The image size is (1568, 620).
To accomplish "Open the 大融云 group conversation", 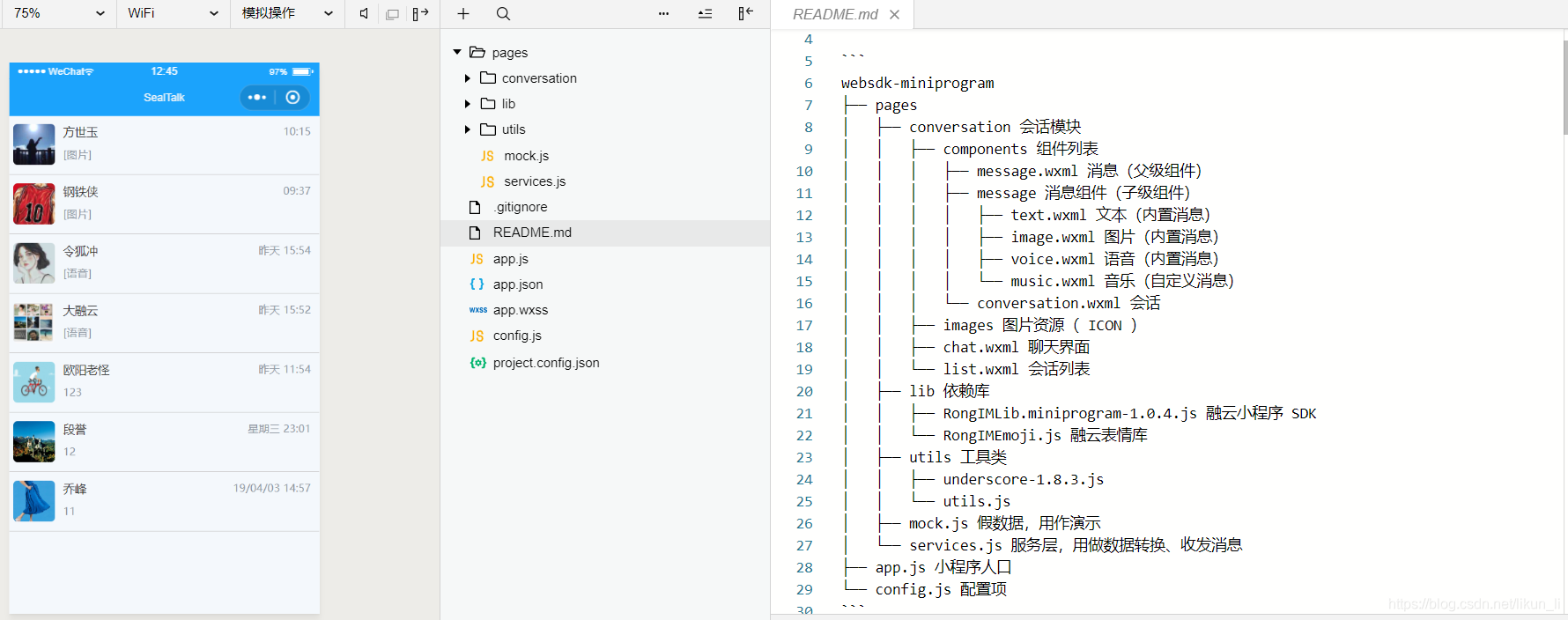I will point(165,323).
